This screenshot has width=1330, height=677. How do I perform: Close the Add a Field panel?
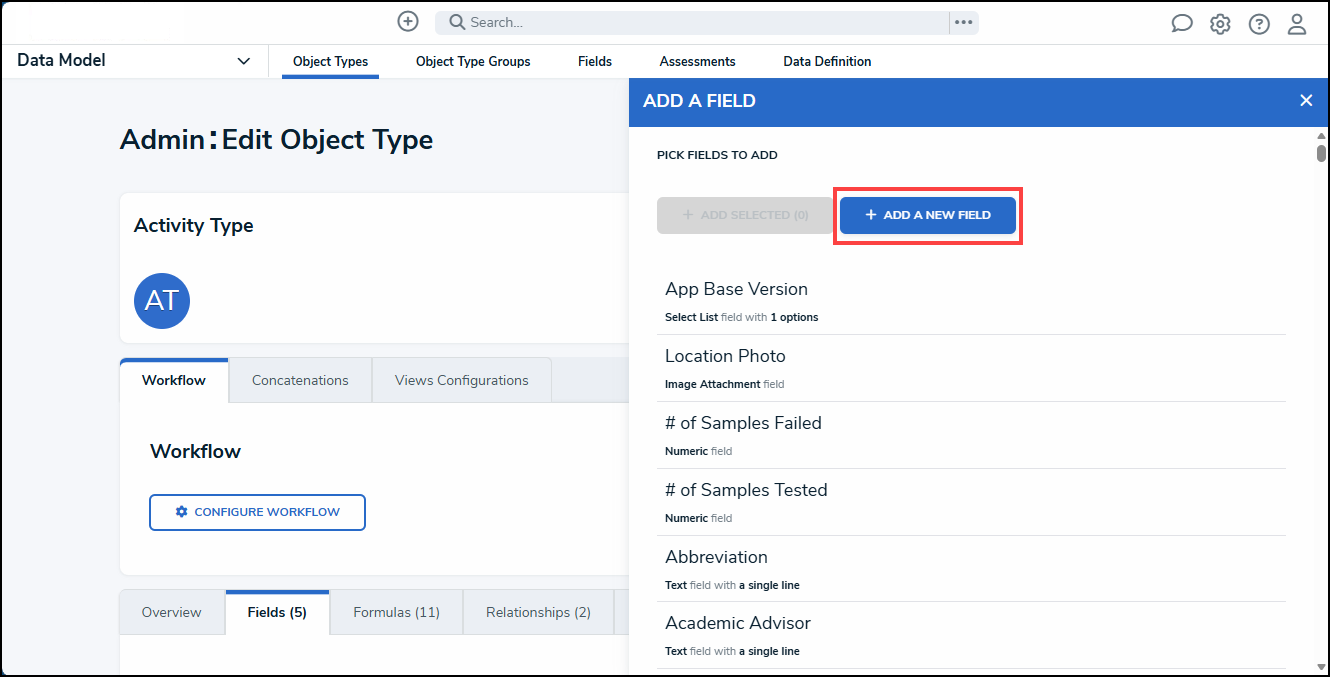click(x=1306, y=100)
